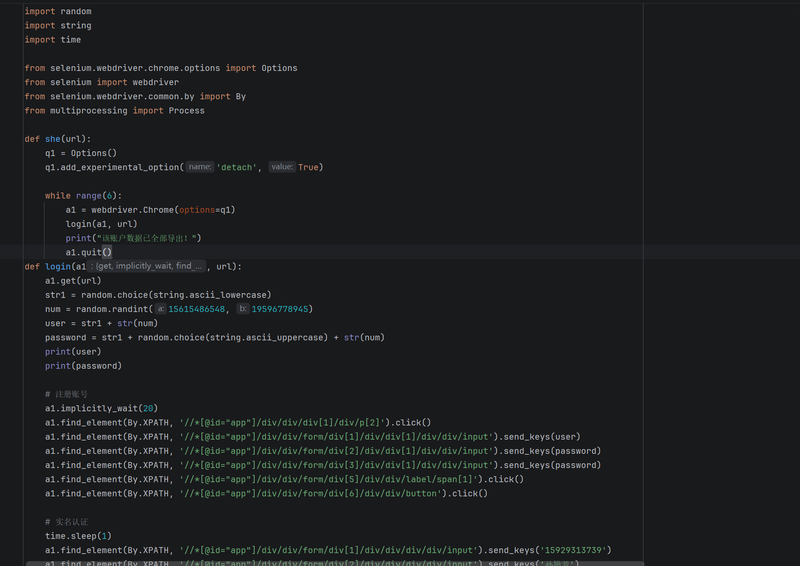Click the Chinese print string in she()
This screenshot has height=566, width=800.
[149, 238]
